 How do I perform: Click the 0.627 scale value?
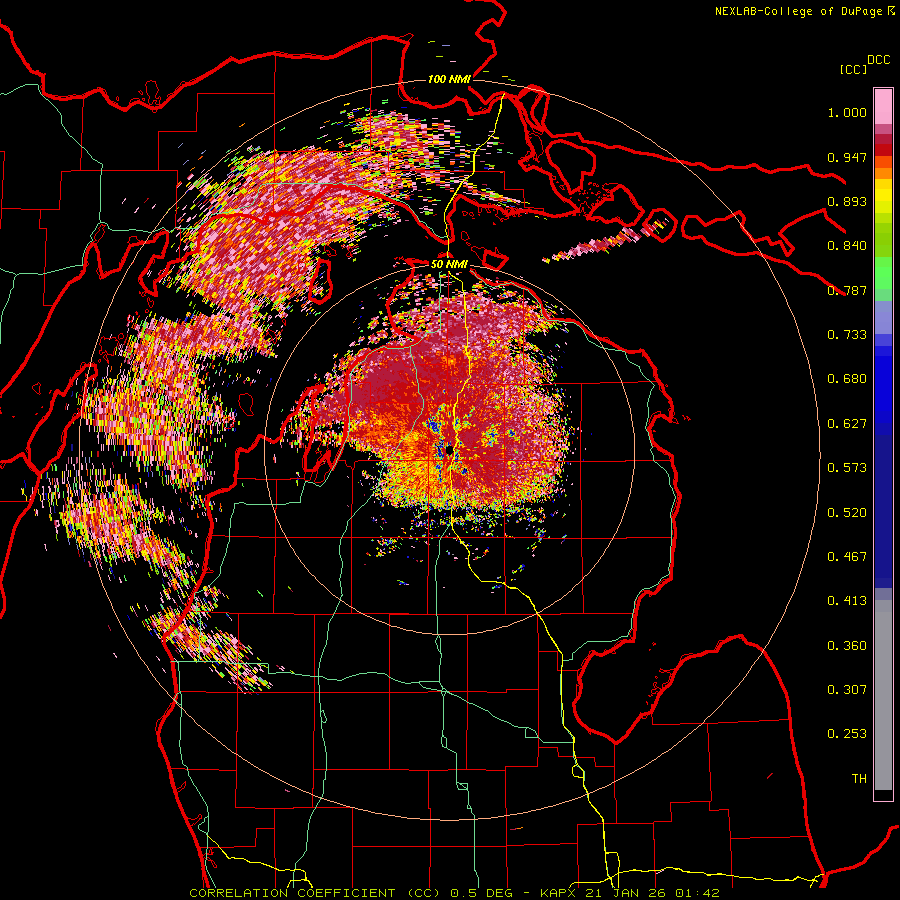tap(847, 424)
